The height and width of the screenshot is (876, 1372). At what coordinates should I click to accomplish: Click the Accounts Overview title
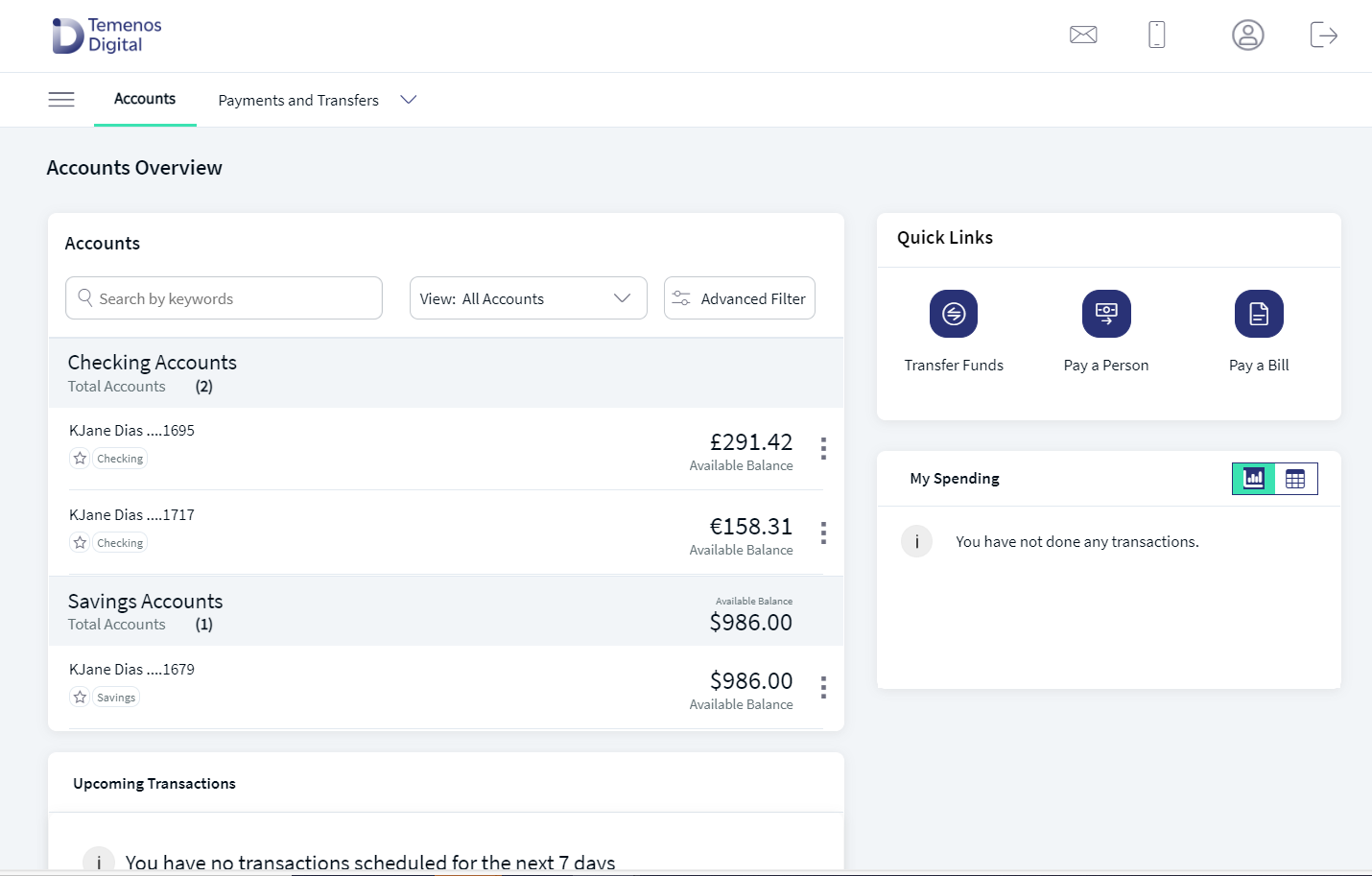[134, 168]
